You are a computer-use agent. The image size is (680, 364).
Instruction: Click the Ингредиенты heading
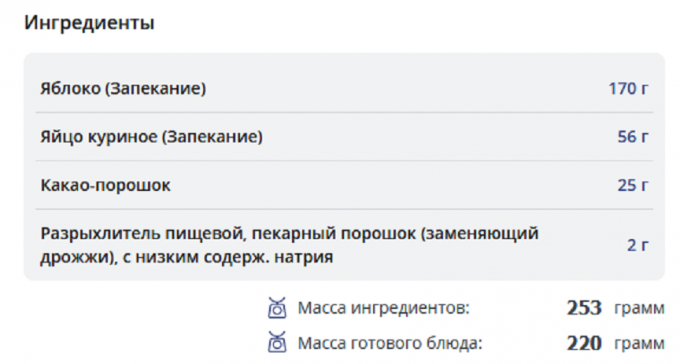89,22
